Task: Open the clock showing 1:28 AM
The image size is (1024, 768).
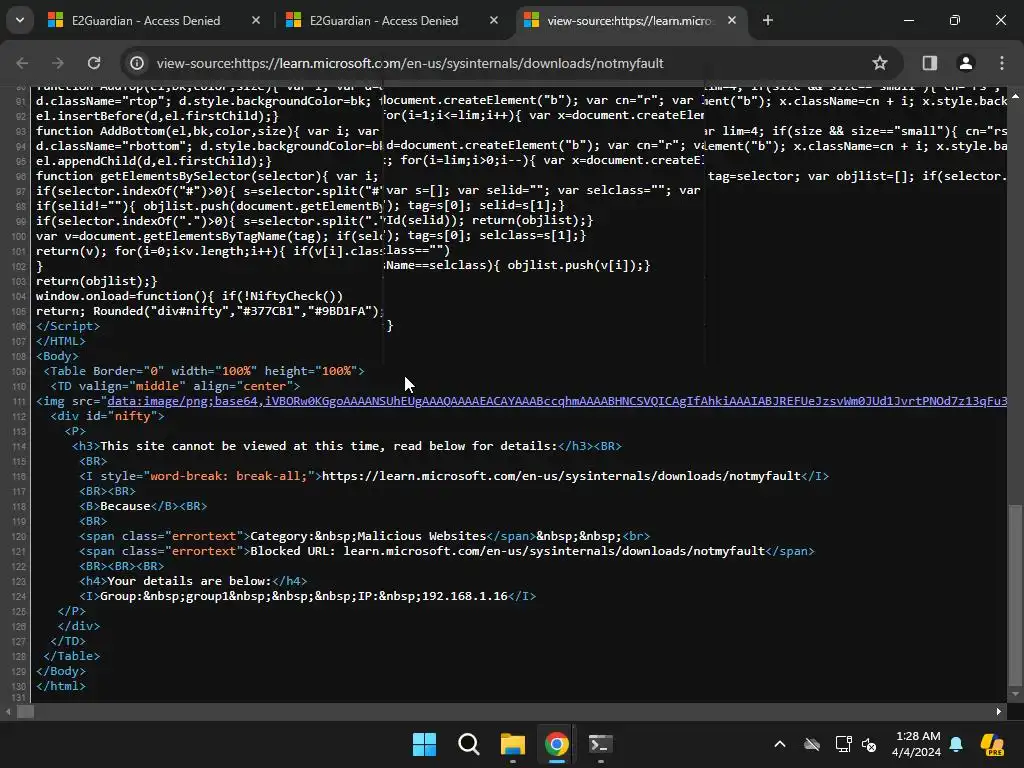Action: (x=918, y=744)
